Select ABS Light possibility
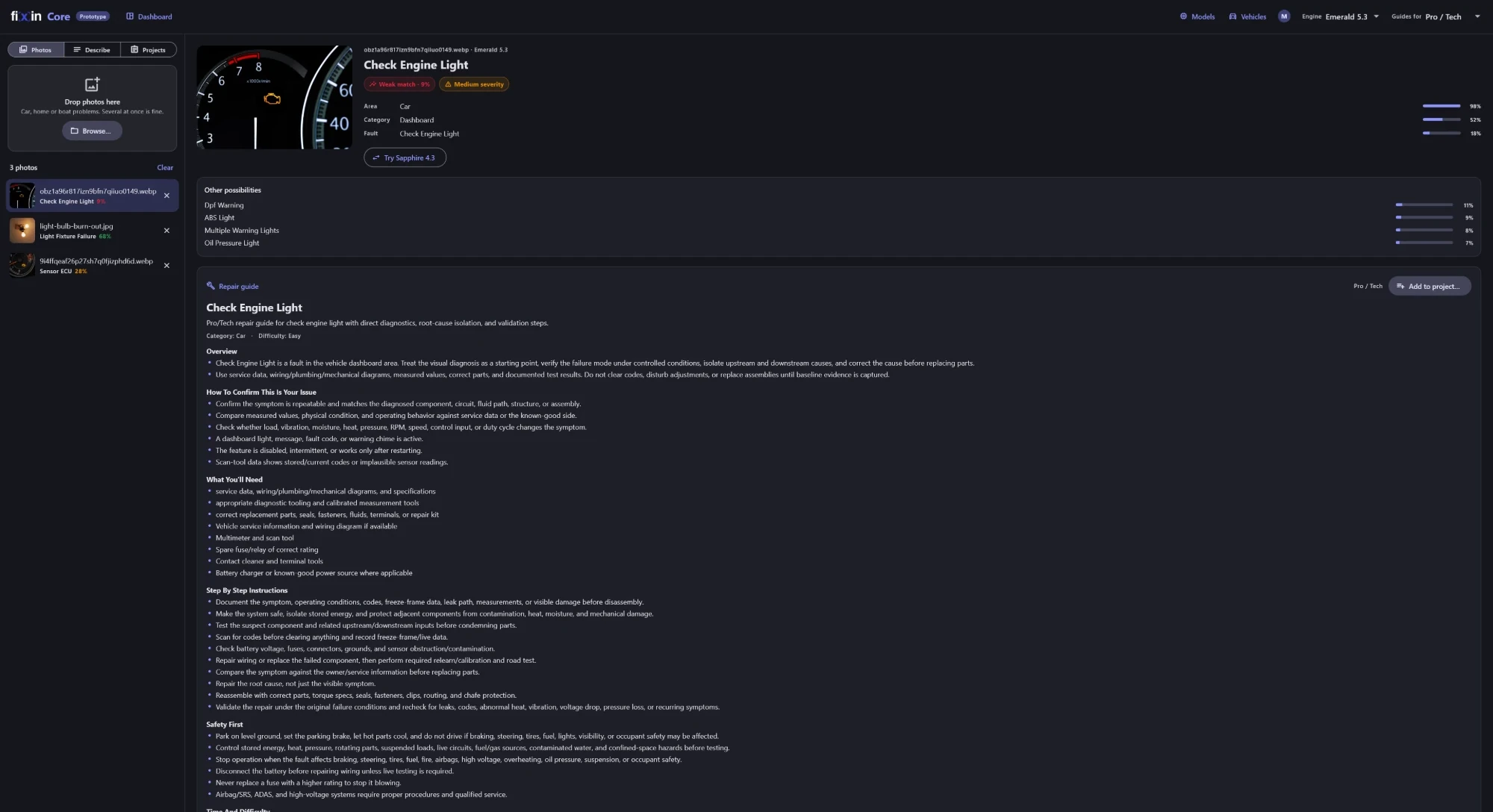Image resolution: width=1493 pixels, height=812 pixels. tap(219, 218)
